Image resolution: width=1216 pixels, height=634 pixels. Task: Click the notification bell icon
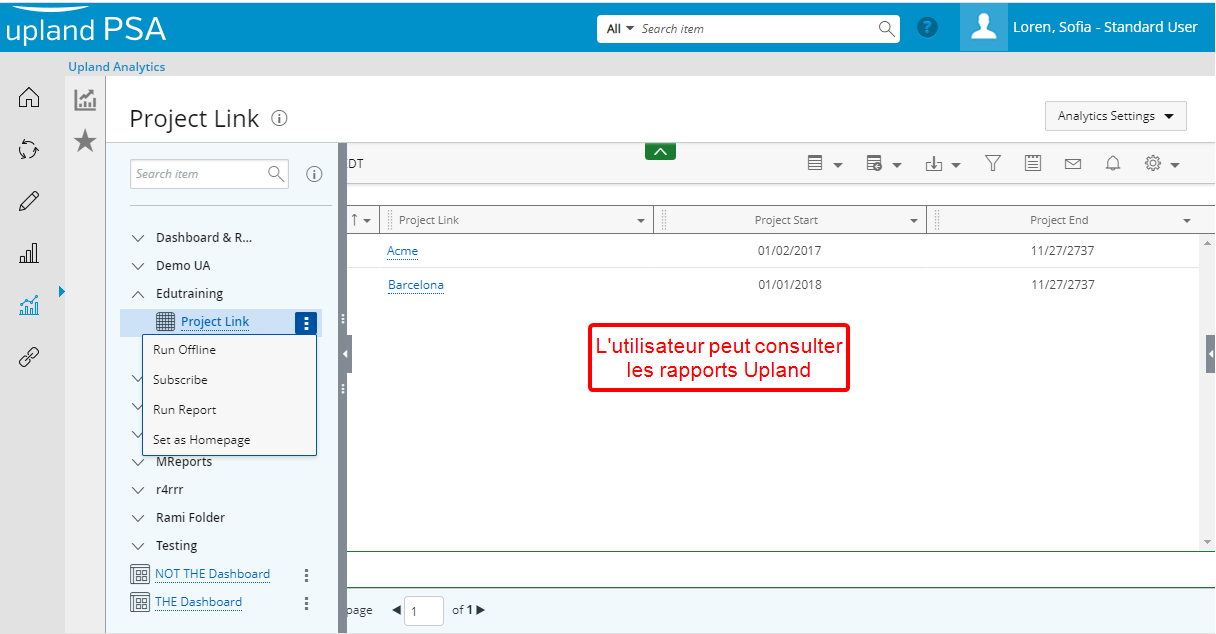1112,164
